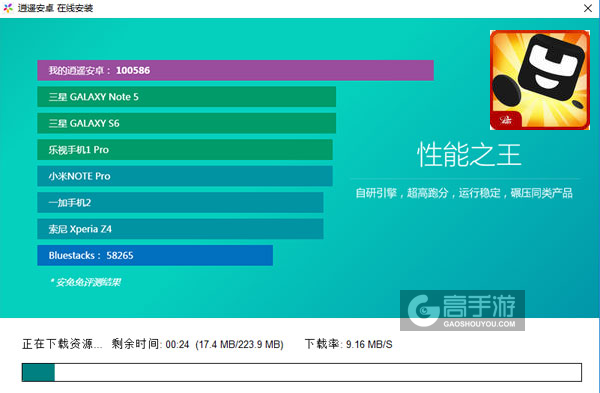
Task: Select the Bluestacks 58265 bar
Action: pyautogui.click(x=155, y=255)
